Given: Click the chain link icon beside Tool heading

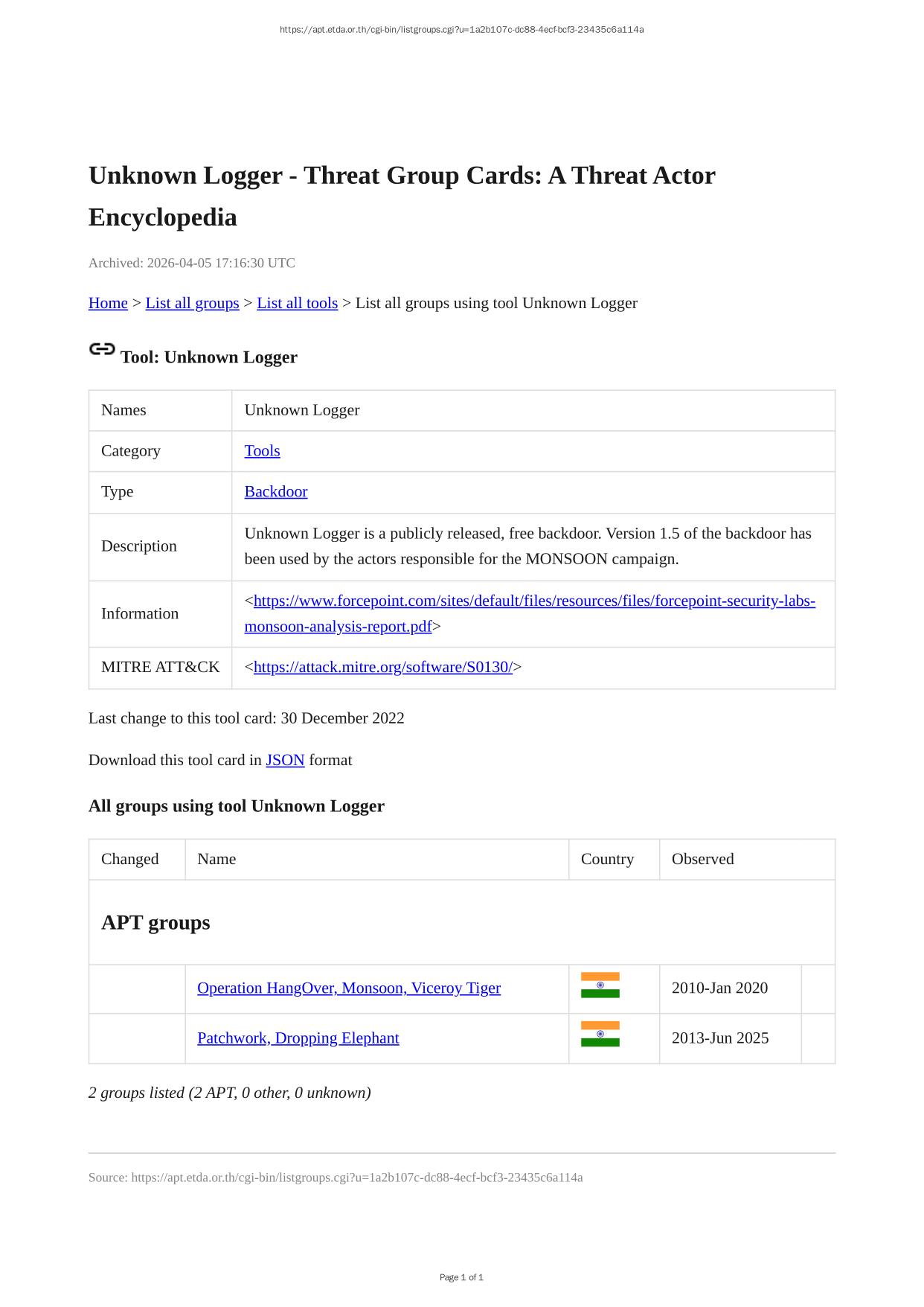Looking at the screenshot, I should point(102,349).
